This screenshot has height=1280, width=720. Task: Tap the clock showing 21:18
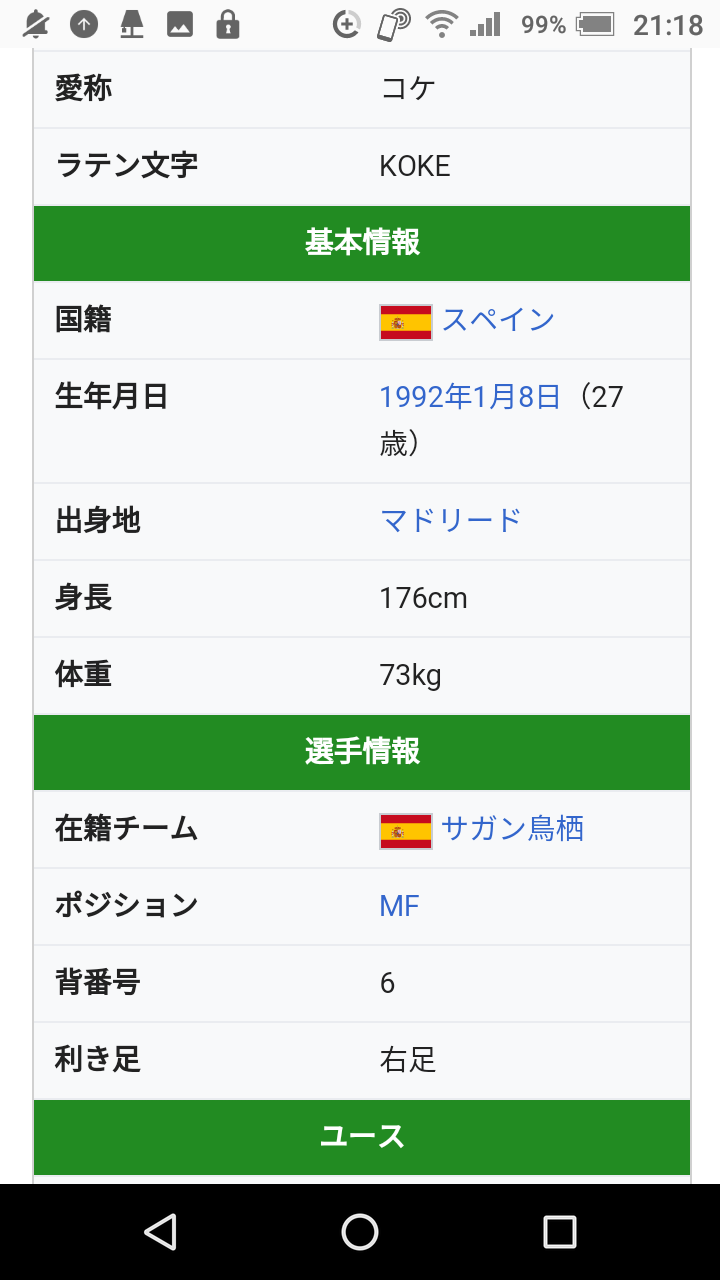click(x=668, y=25)
